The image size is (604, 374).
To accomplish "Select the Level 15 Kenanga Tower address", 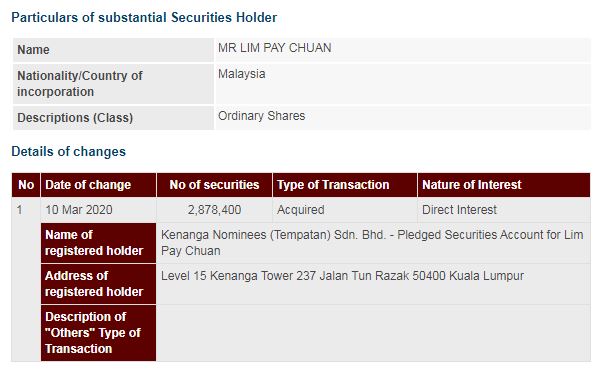I will coord(342,276).
